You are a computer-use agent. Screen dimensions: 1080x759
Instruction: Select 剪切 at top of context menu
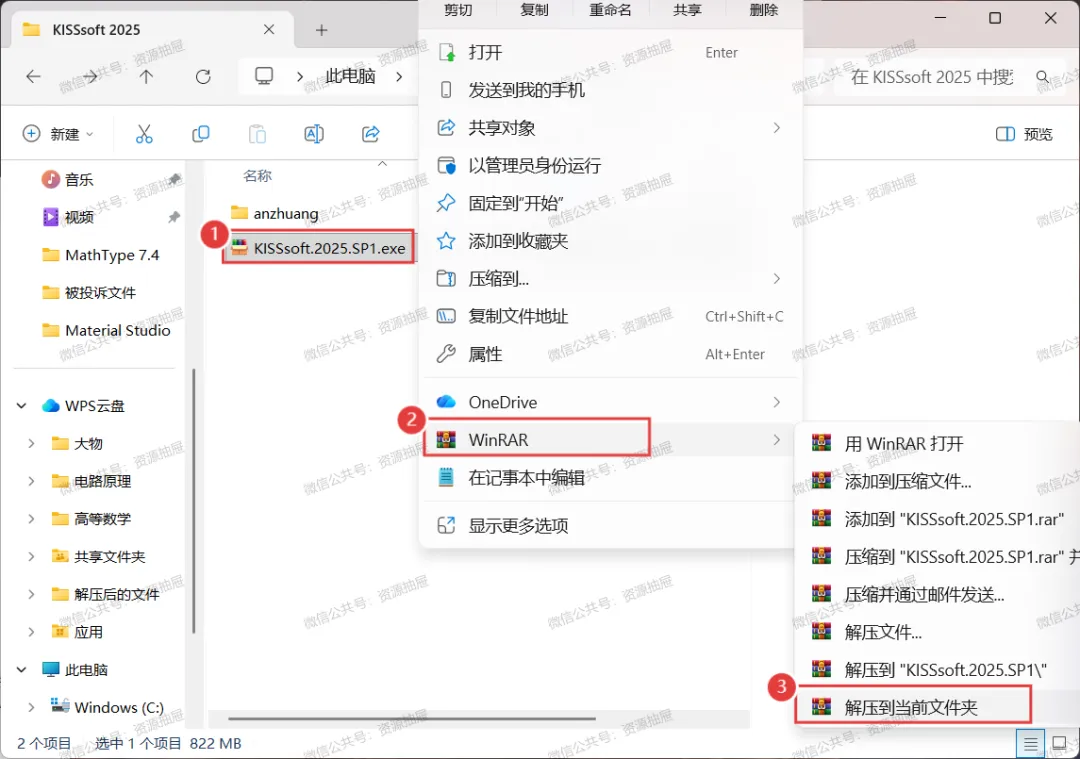[458, 10]
